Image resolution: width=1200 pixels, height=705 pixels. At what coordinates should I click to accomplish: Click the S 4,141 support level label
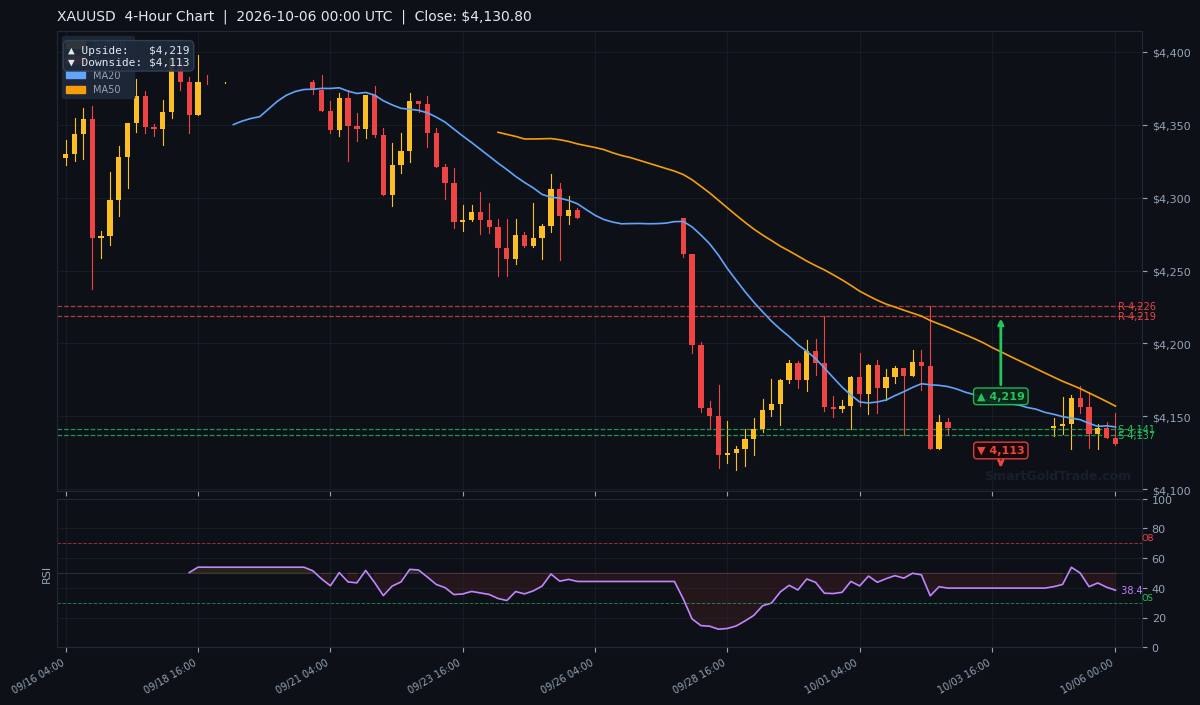click(1137, 429)
